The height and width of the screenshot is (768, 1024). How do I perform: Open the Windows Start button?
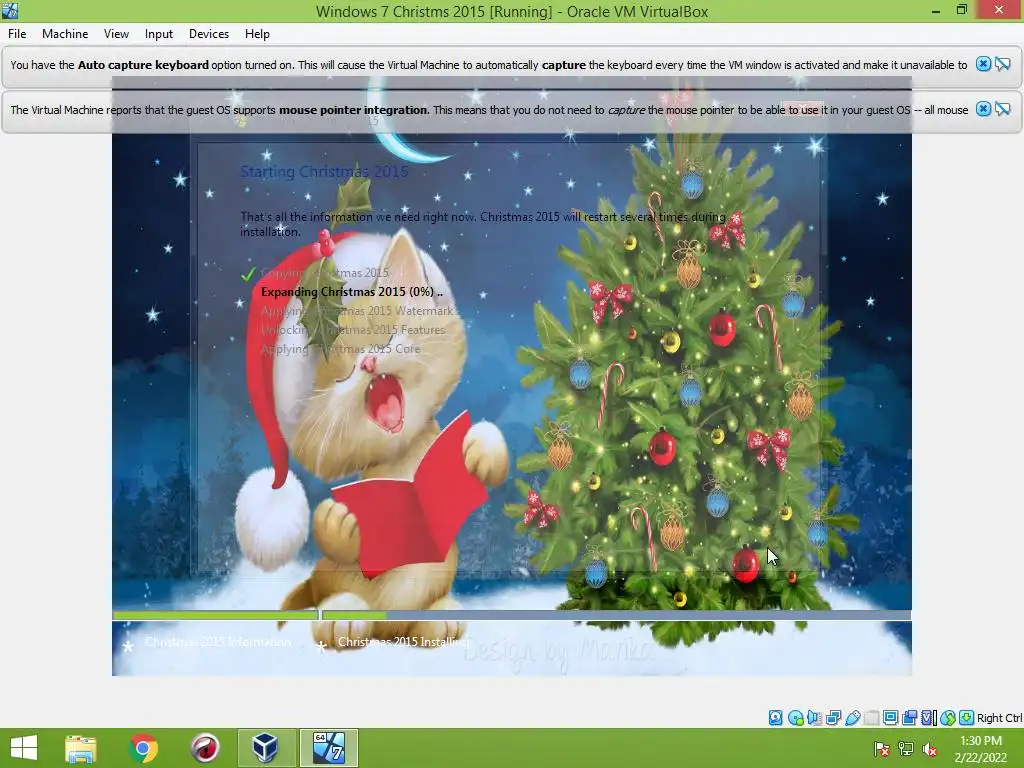point(24,748)
